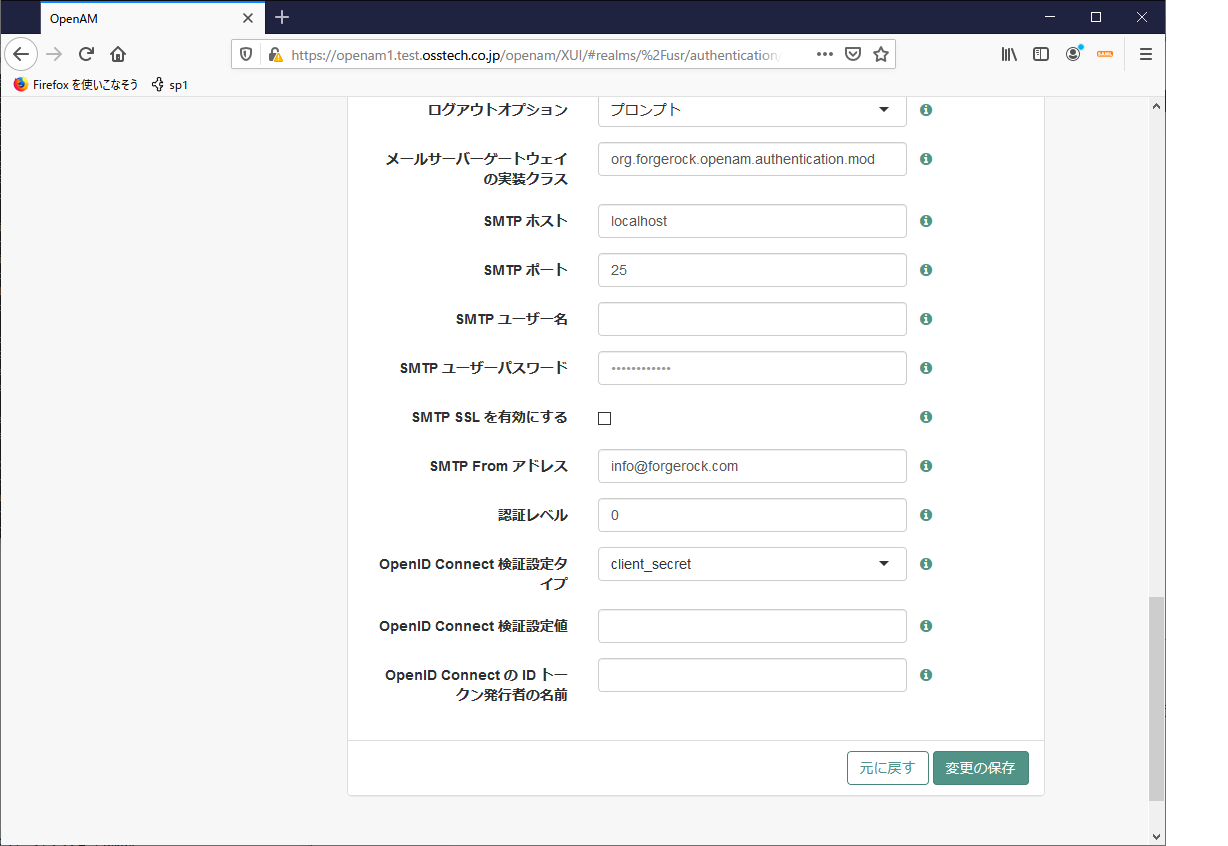Viewport: 1228px width, 846px height.
Task: Click the page reload icon
Action: [86, 54]
